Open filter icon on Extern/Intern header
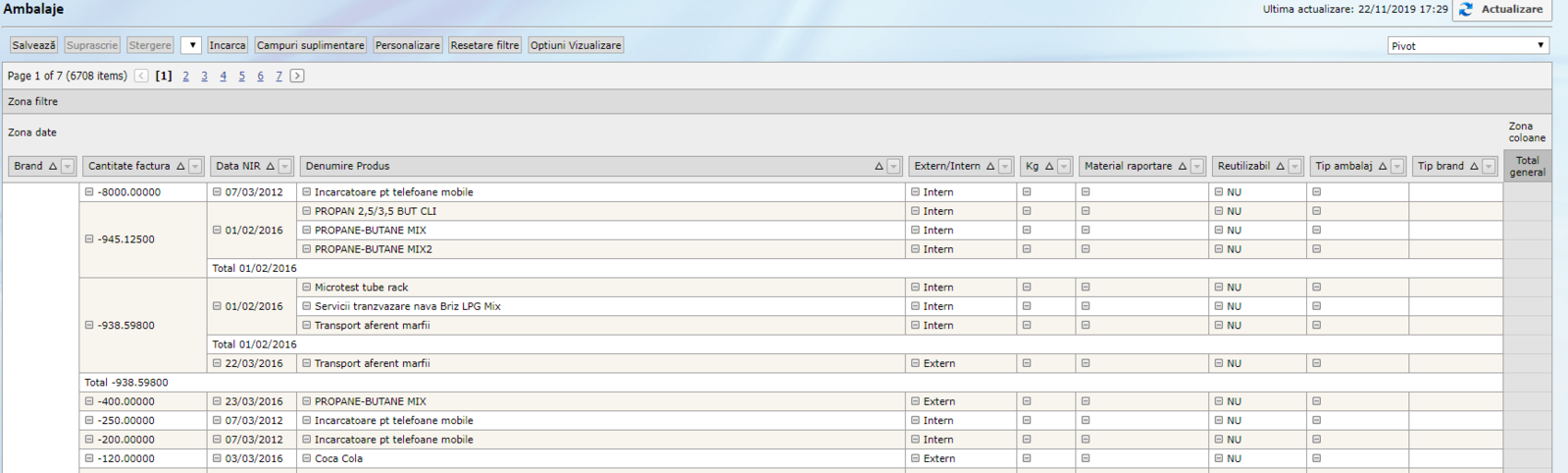The height and width of the screenshot is (473, 1568). pyautogui.click(x=1005, y=167)
